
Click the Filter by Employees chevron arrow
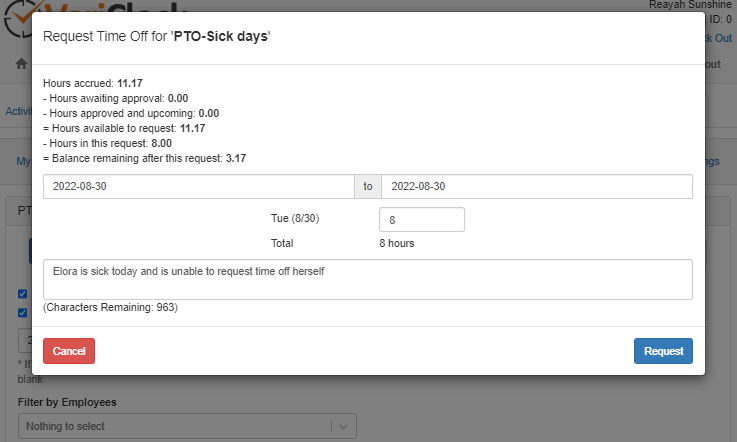(344, 426)
